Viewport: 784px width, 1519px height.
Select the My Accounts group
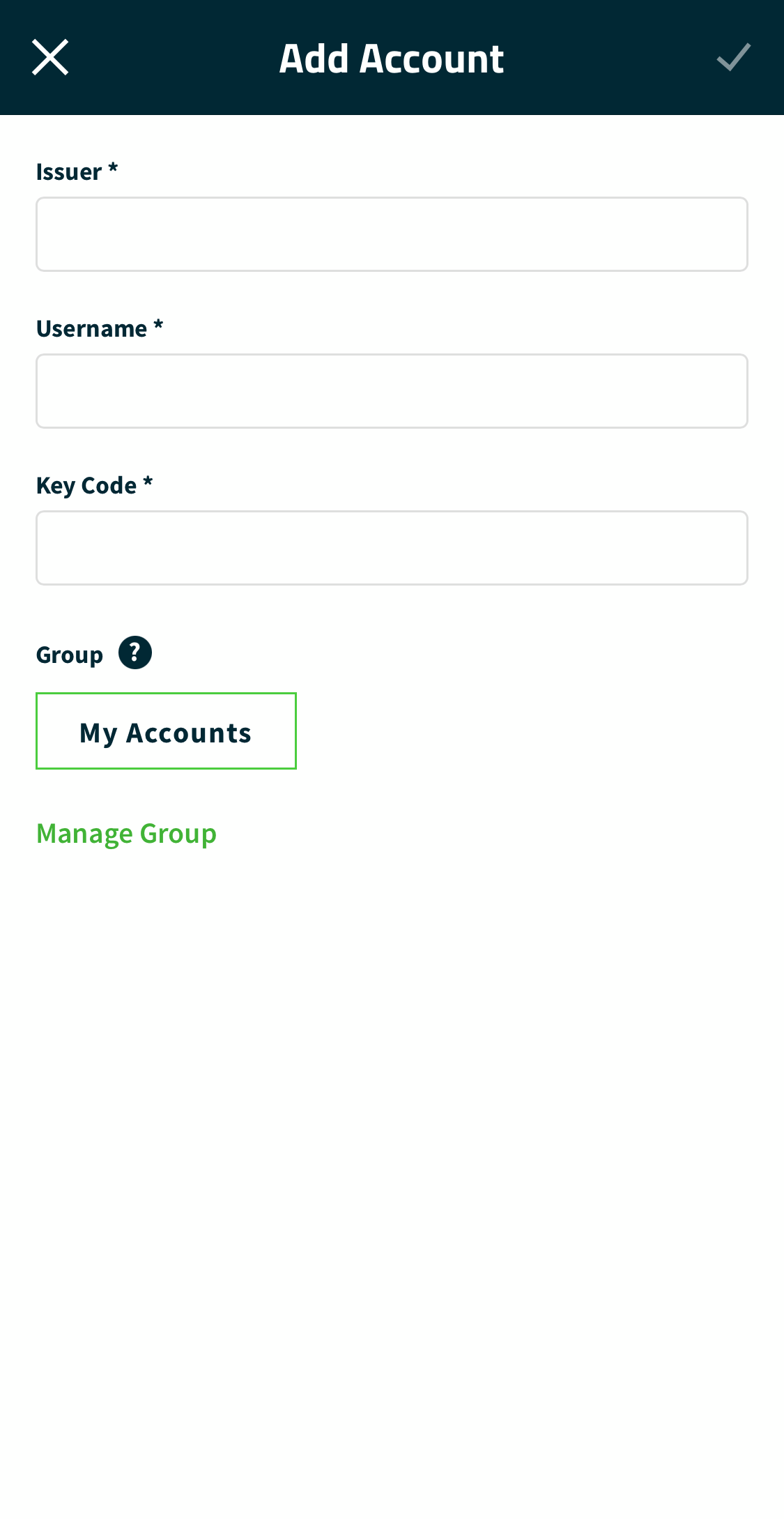(166, 731)
